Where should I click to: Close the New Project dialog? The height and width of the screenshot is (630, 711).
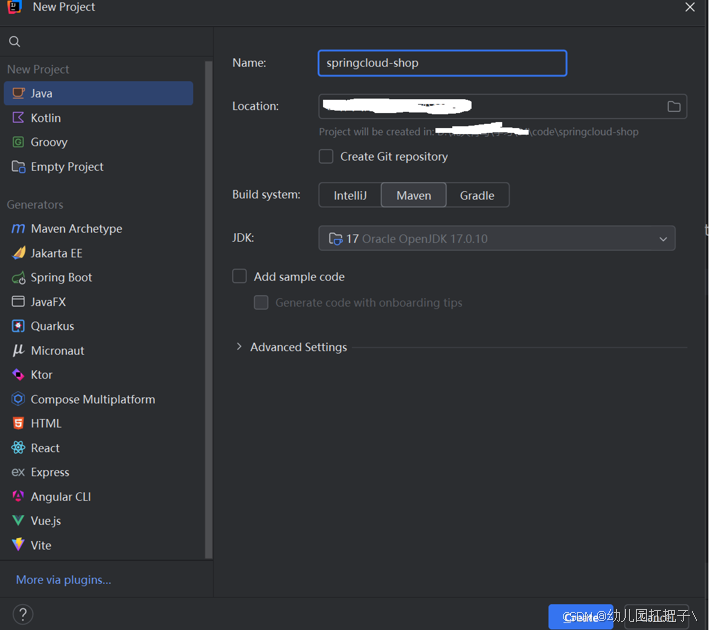[x=690, y=7]
